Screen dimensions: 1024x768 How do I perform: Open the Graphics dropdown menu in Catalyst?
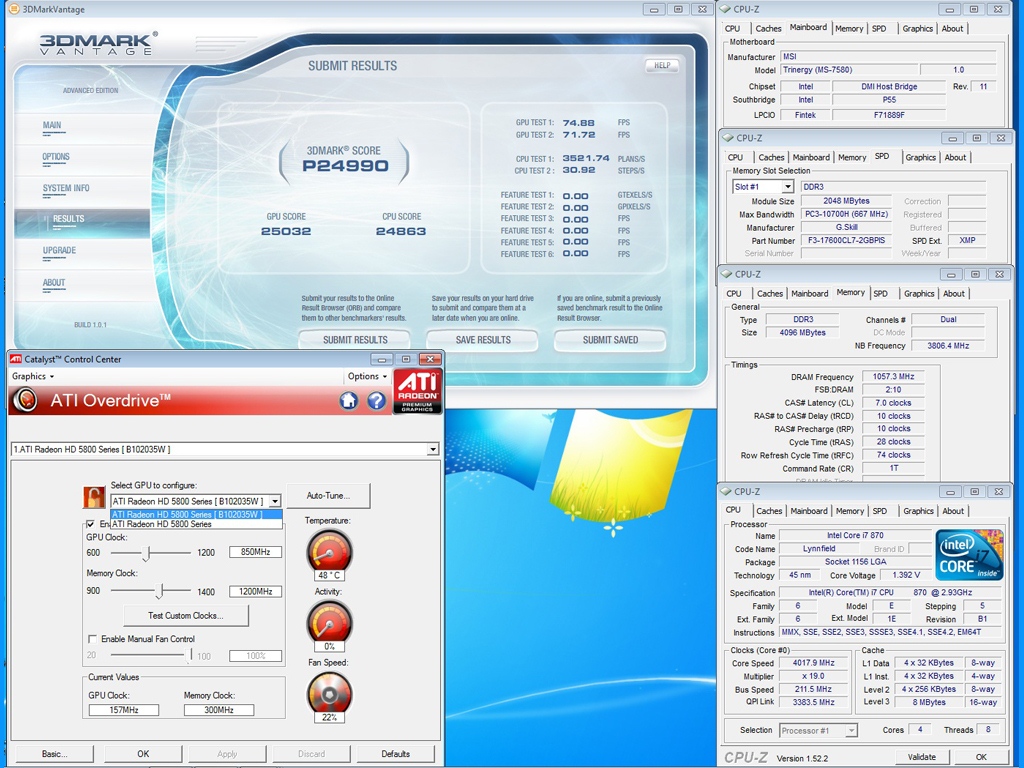click(x=33, y=376)
